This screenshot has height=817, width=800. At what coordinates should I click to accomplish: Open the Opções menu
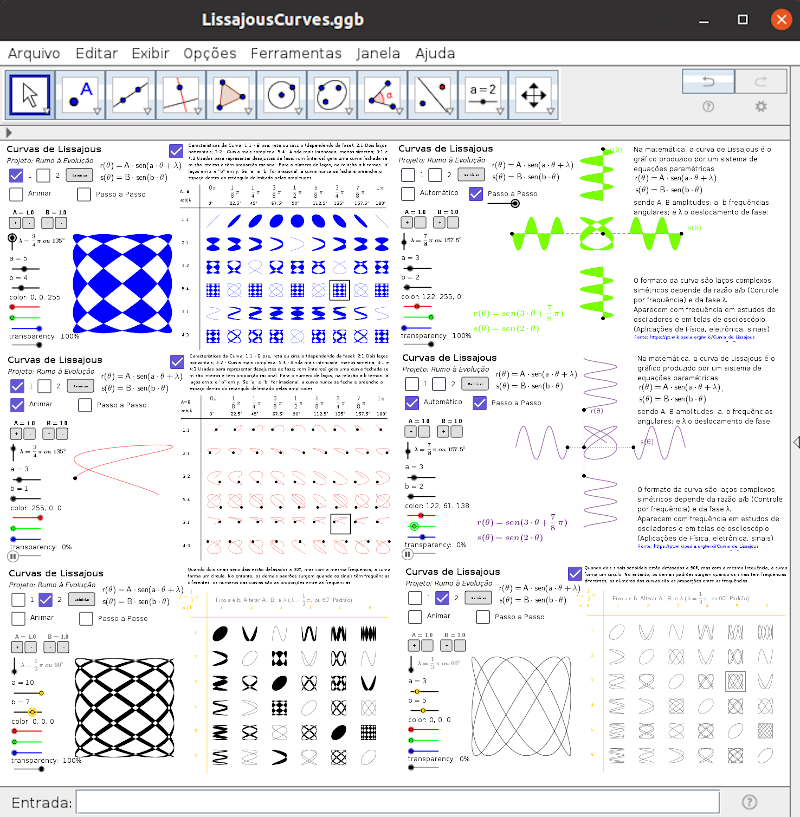coord(210,53)
